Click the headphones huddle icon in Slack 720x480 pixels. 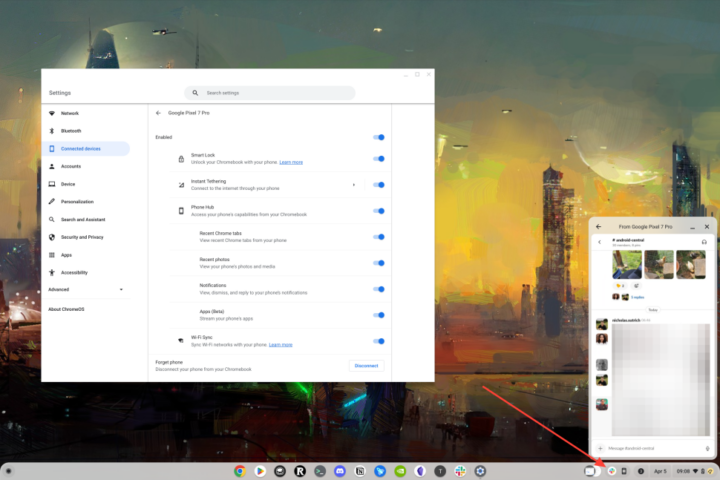tap(705, 242)
